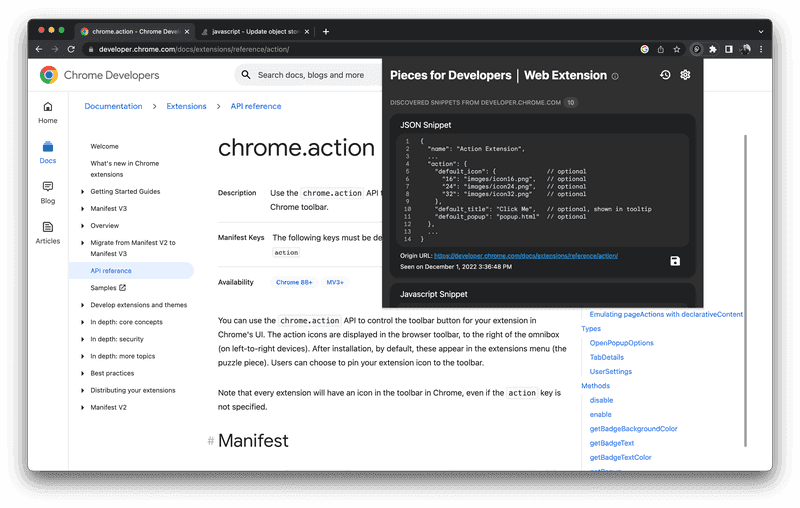Jump to the enable method

pyautogui.click(x=601, y=415)
